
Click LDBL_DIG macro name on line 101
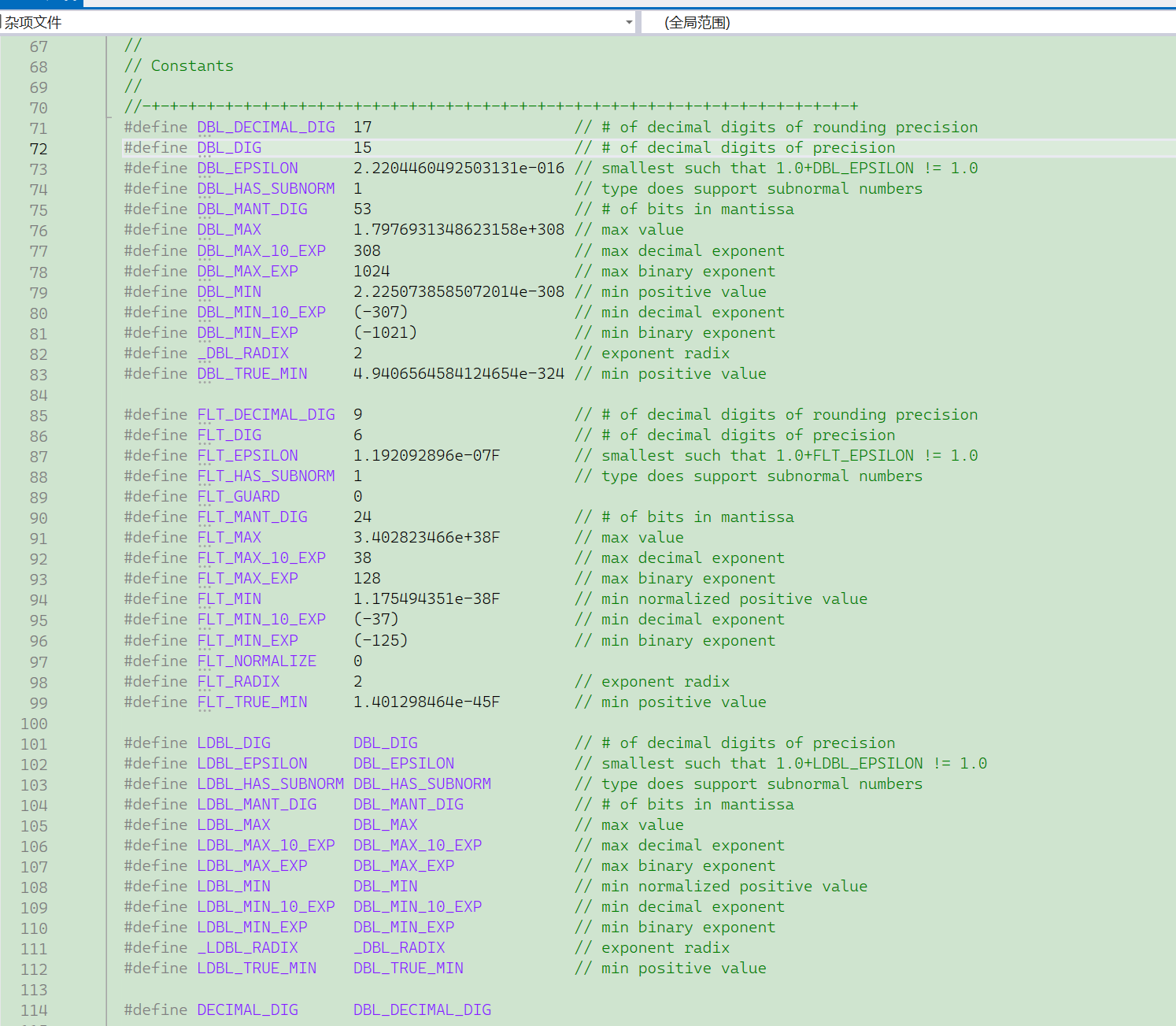[x=234, y=743]
